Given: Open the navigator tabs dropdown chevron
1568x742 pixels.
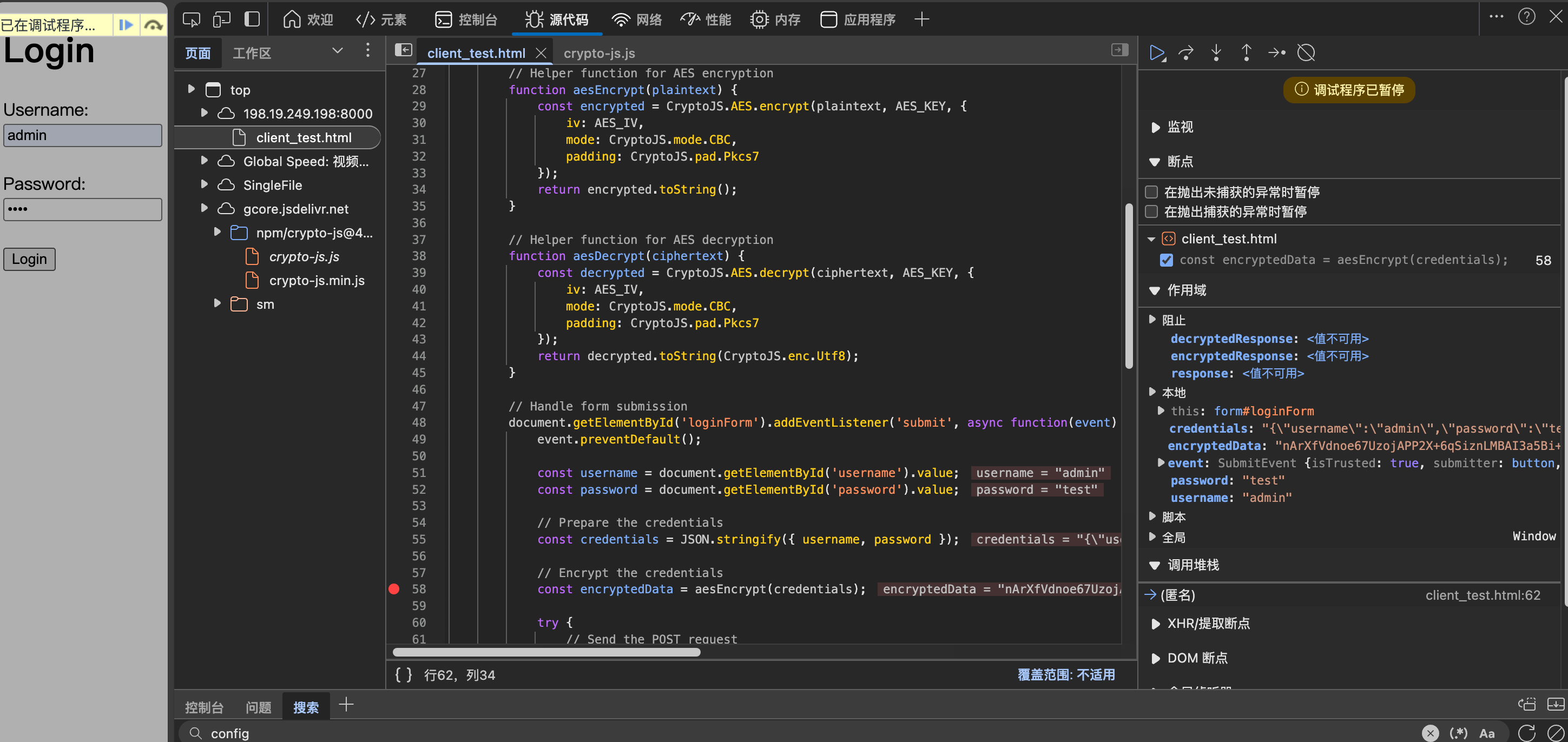Looking at the screenshot, I should [x=338, y=51].
